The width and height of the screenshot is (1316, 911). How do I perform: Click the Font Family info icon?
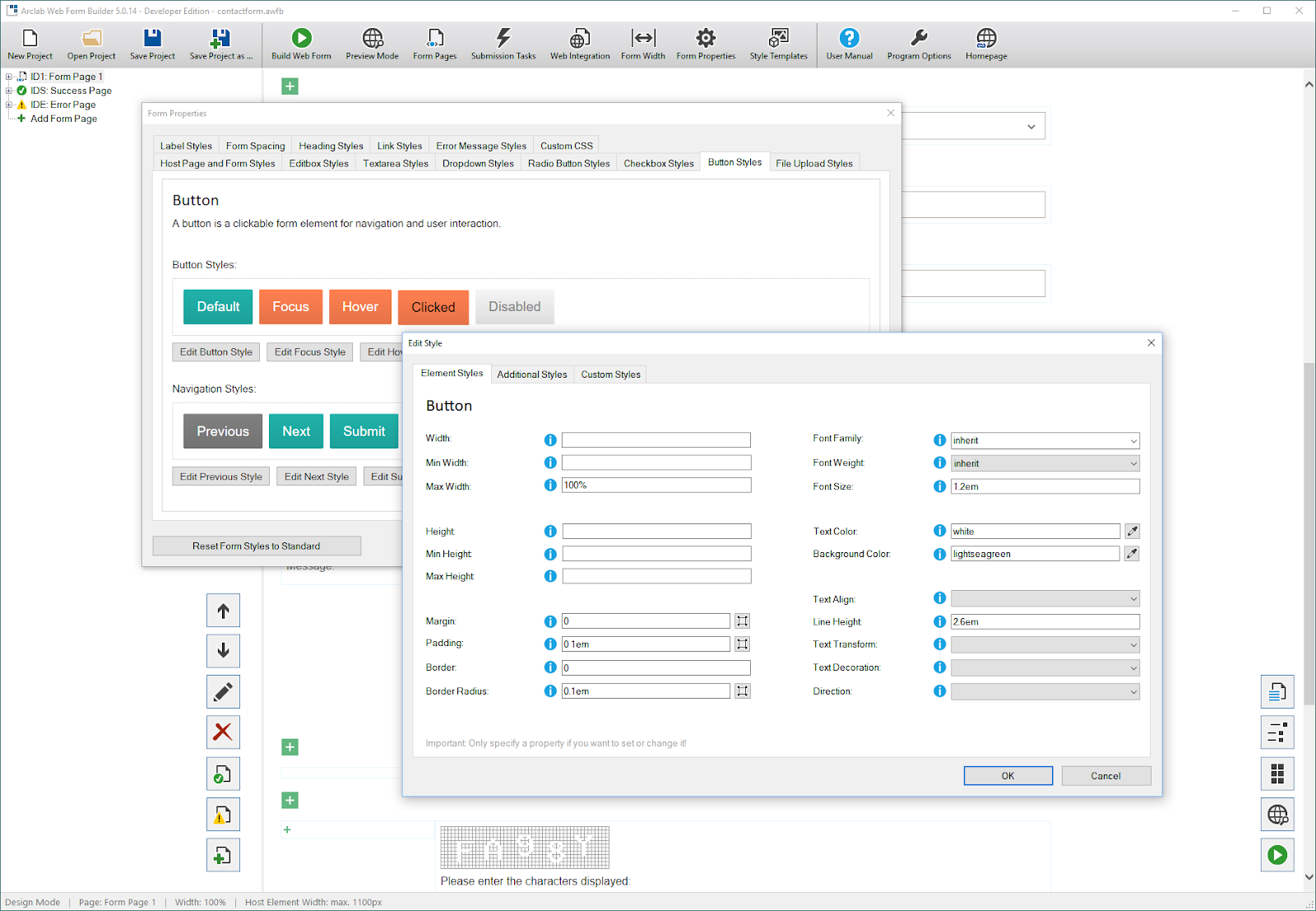click(939, 440)
